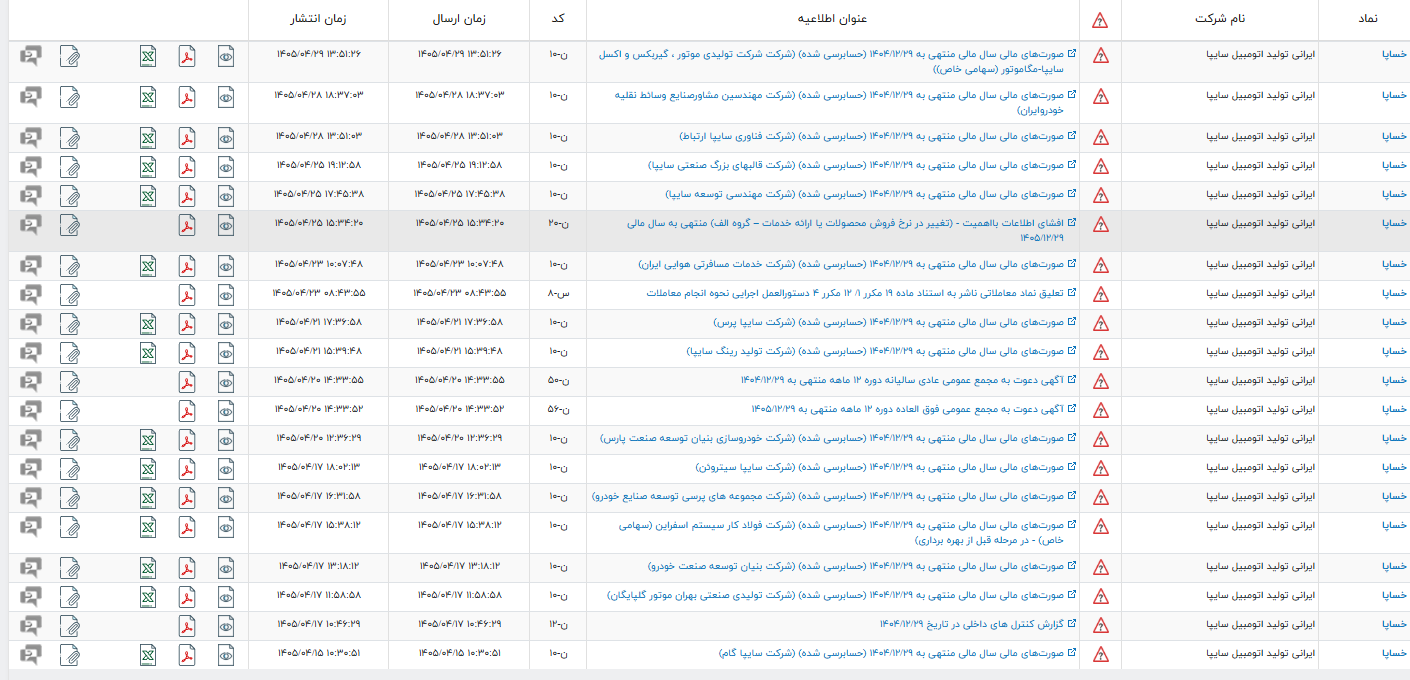Sort by زمان ارسال column header
Viewport: 1410px width, 680px height.
[459, 19]
